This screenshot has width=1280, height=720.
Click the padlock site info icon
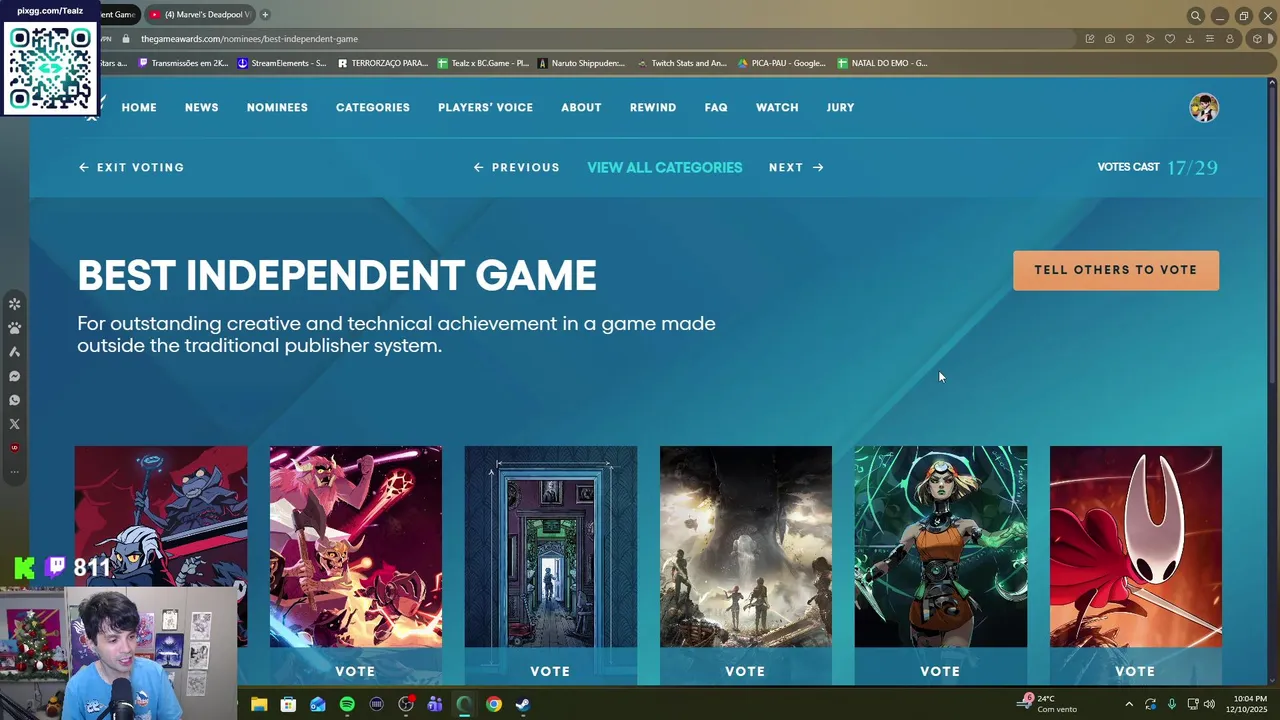pos(126,39)
